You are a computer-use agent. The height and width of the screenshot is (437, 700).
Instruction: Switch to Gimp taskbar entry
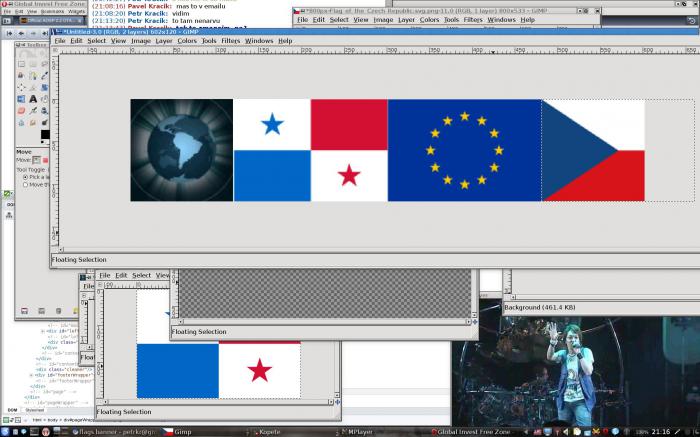183,432
